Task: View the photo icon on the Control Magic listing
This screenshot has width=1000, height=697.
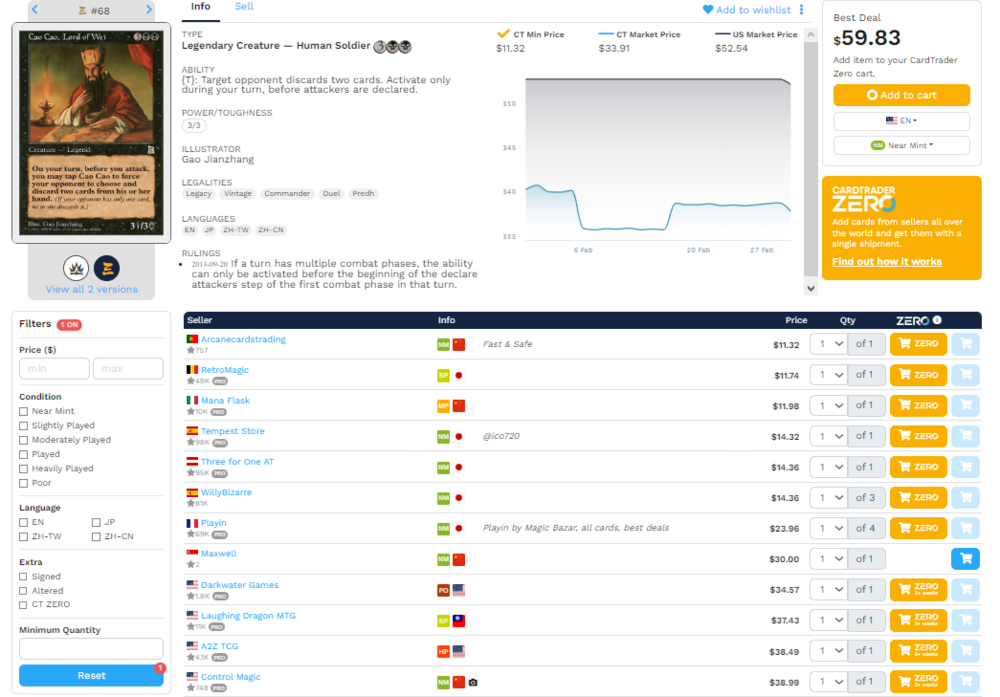Action: 473,682
